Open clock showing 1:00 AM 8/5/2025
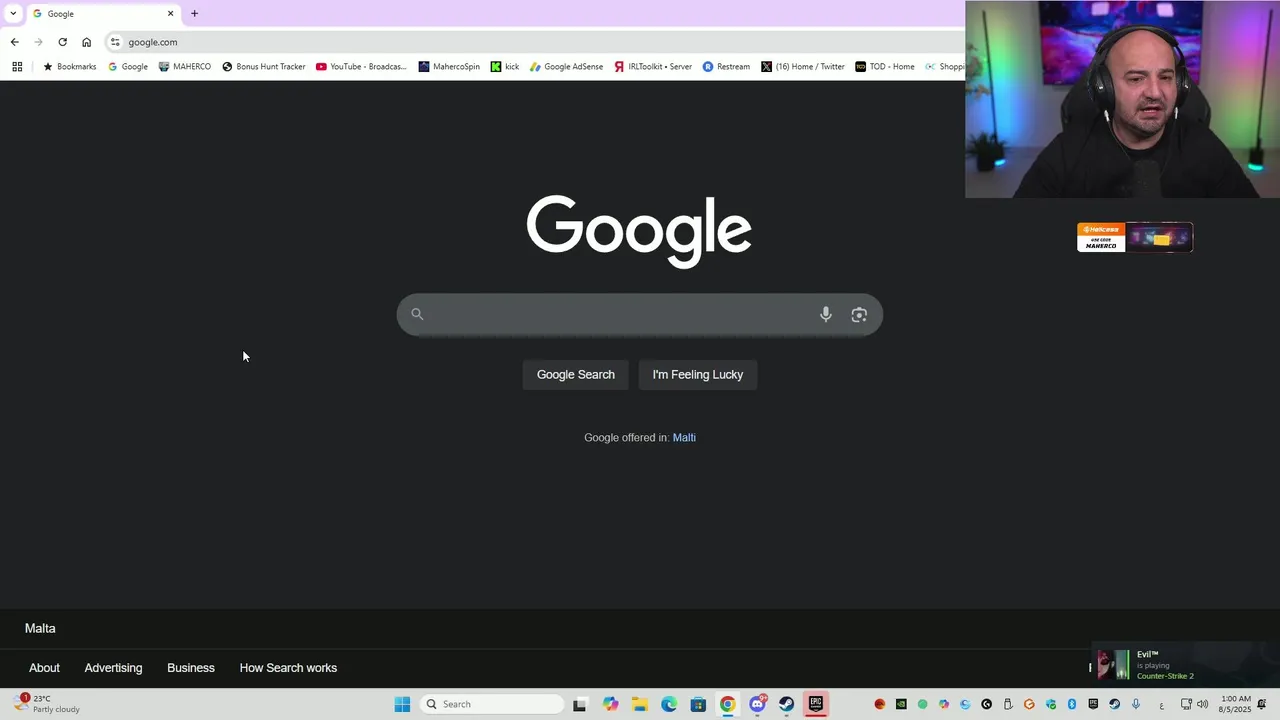The width and height of the screenshot is (1280, 720). 1235,704
